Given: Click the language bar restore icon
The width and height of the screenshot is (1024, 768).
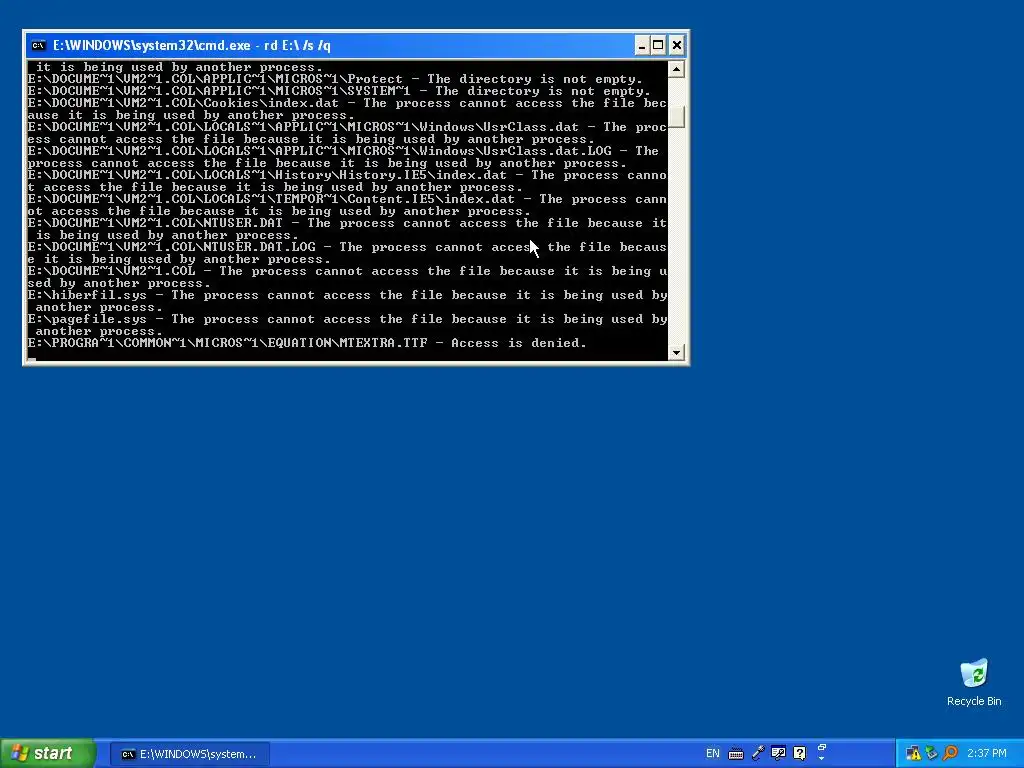Looking at the screenshot, I should [822, 747].
